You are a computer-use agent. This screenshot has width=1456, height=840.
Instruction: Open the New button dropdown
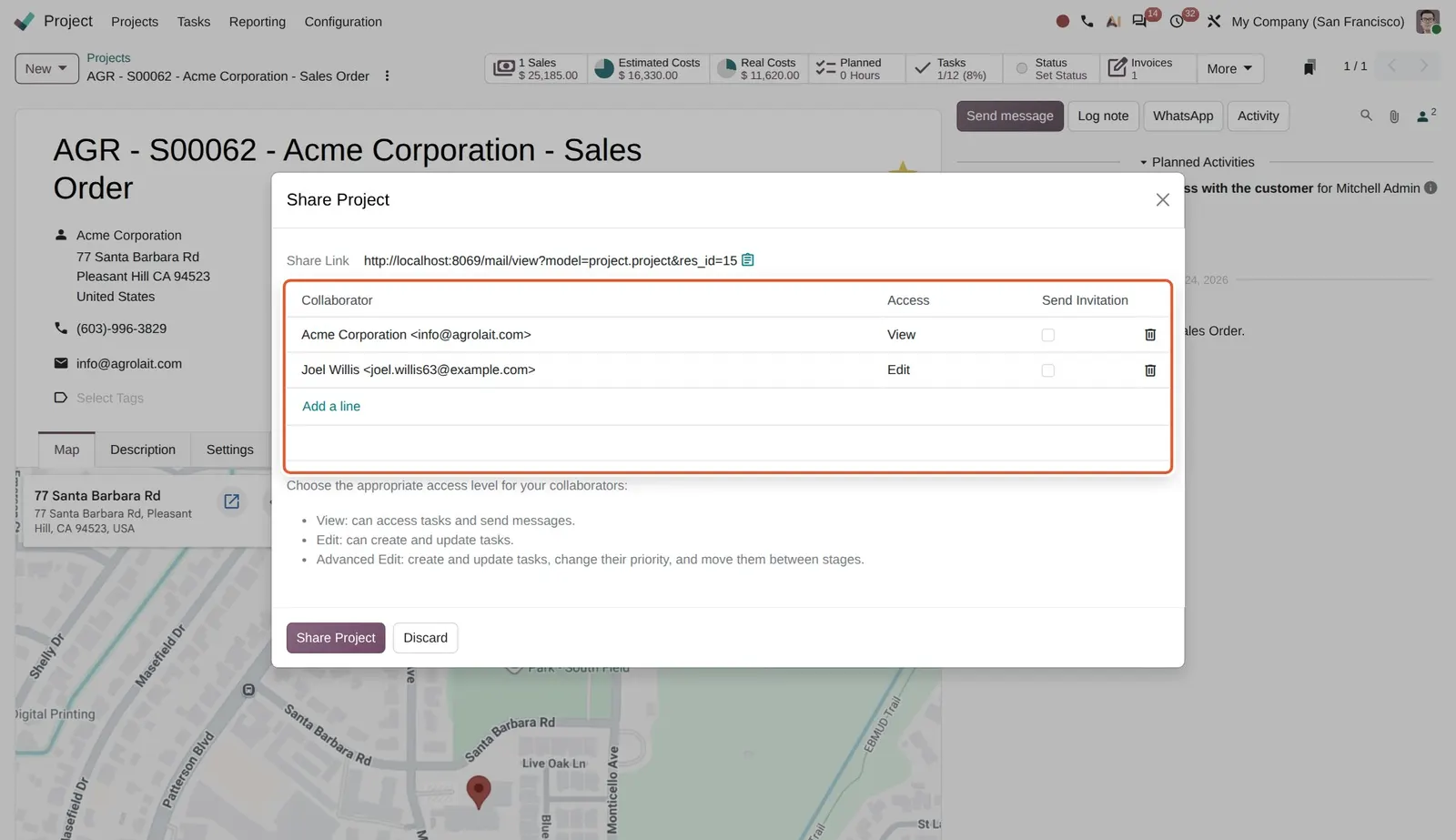point(47,69)
